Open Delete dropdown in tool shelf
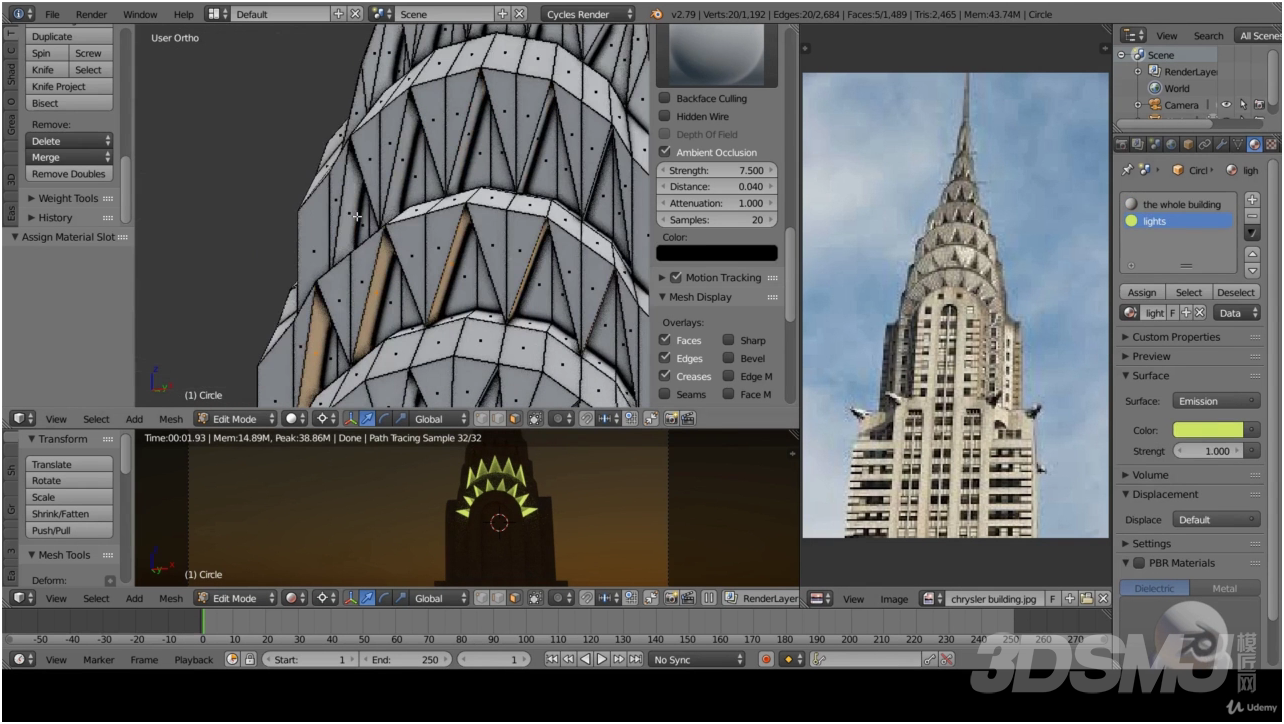The width and height of the screenshot is (1284, 724). [x=69, y=141]
